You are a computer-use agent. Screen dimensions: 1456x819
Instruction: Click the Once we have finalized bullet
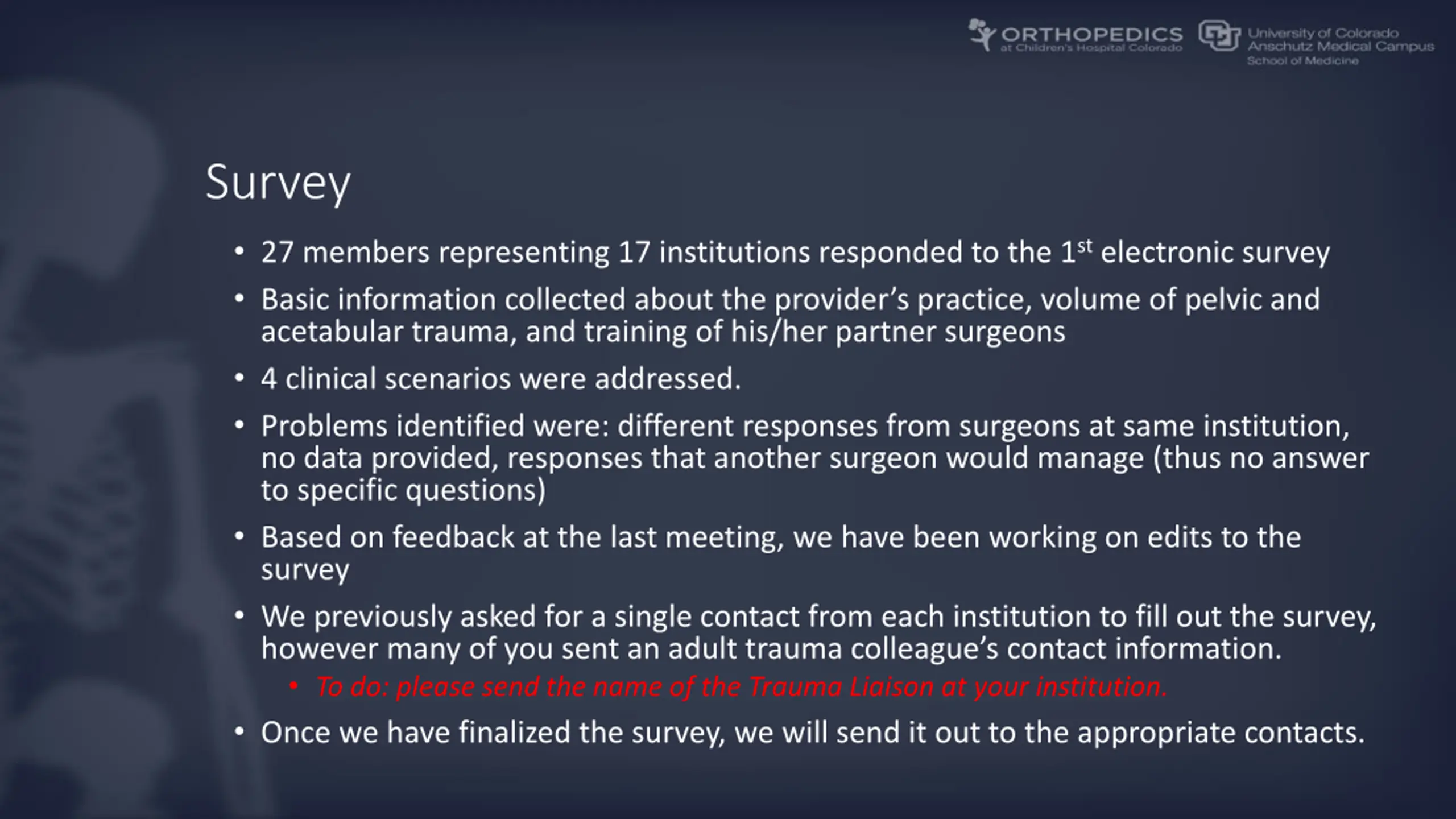coord(813,732)
